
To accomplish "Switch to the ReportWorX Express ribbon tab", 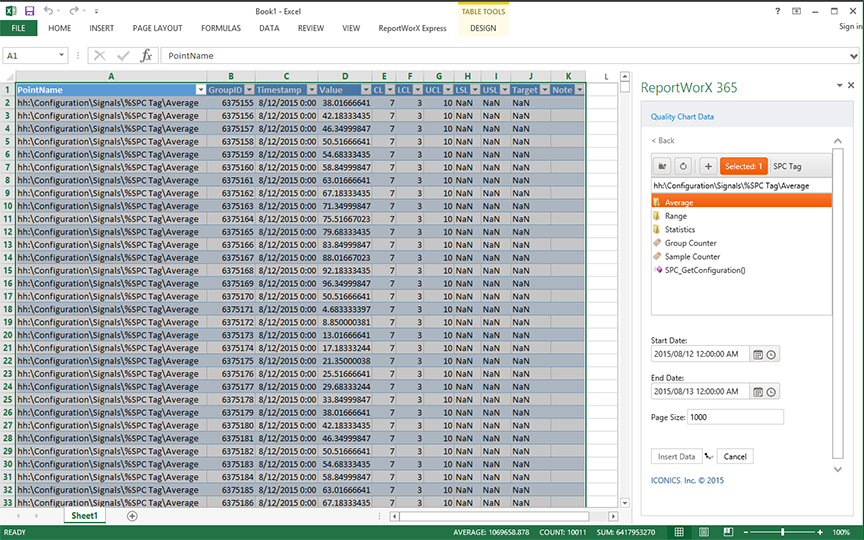I will click(412, 28).
